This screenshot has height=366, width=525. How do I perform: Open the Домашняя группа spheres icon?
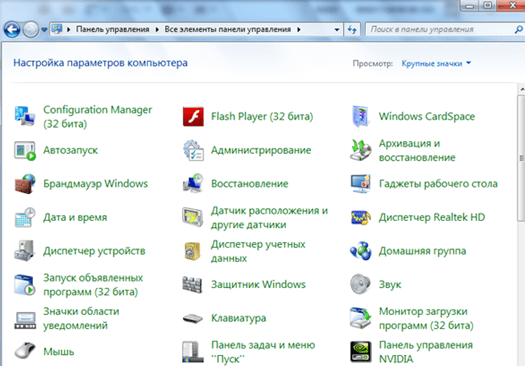click(361, 251)
